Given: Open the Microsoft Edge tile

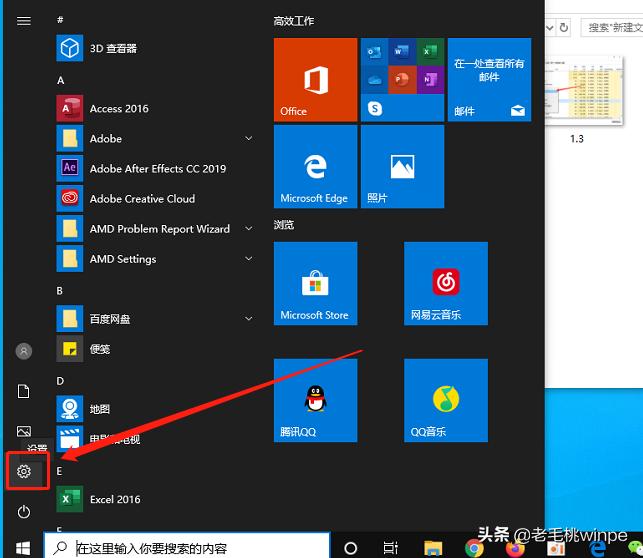Looking at the screenshot, I should (315, 166).
